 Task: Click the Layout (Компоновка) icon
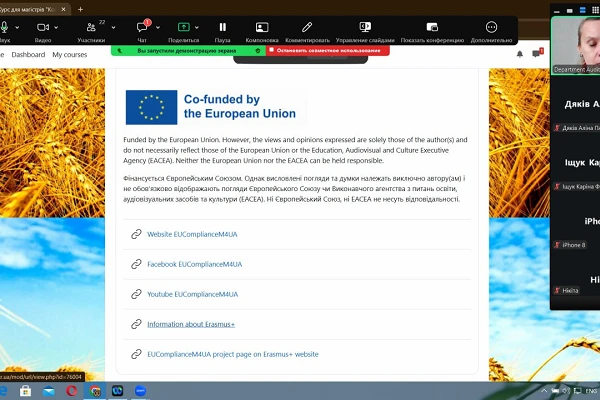261,27
